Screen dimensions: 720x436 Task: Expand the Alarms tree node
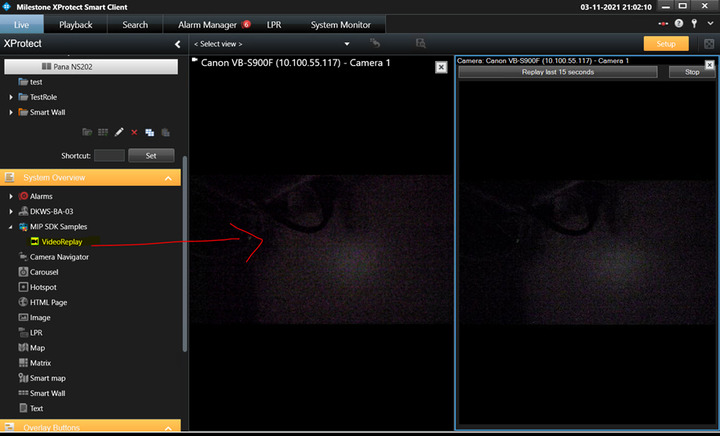(x=11, y=196)
